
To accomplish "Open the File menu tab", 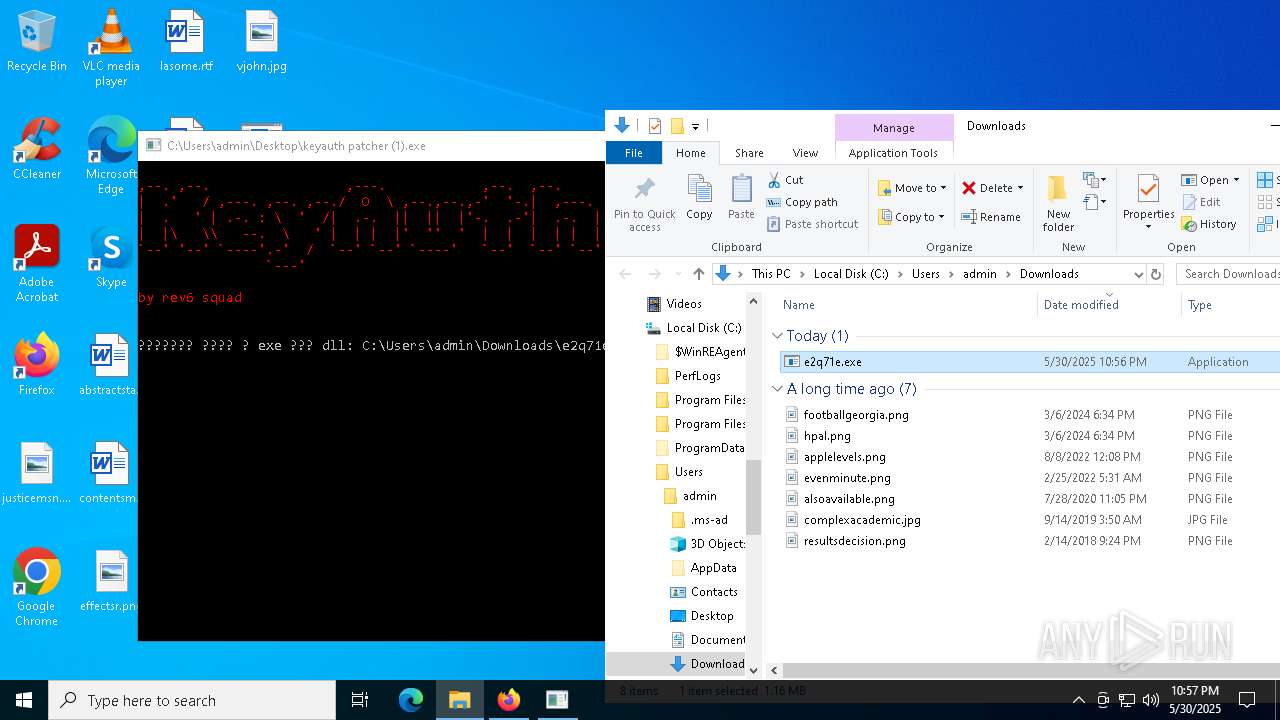I will pos(634,153).
